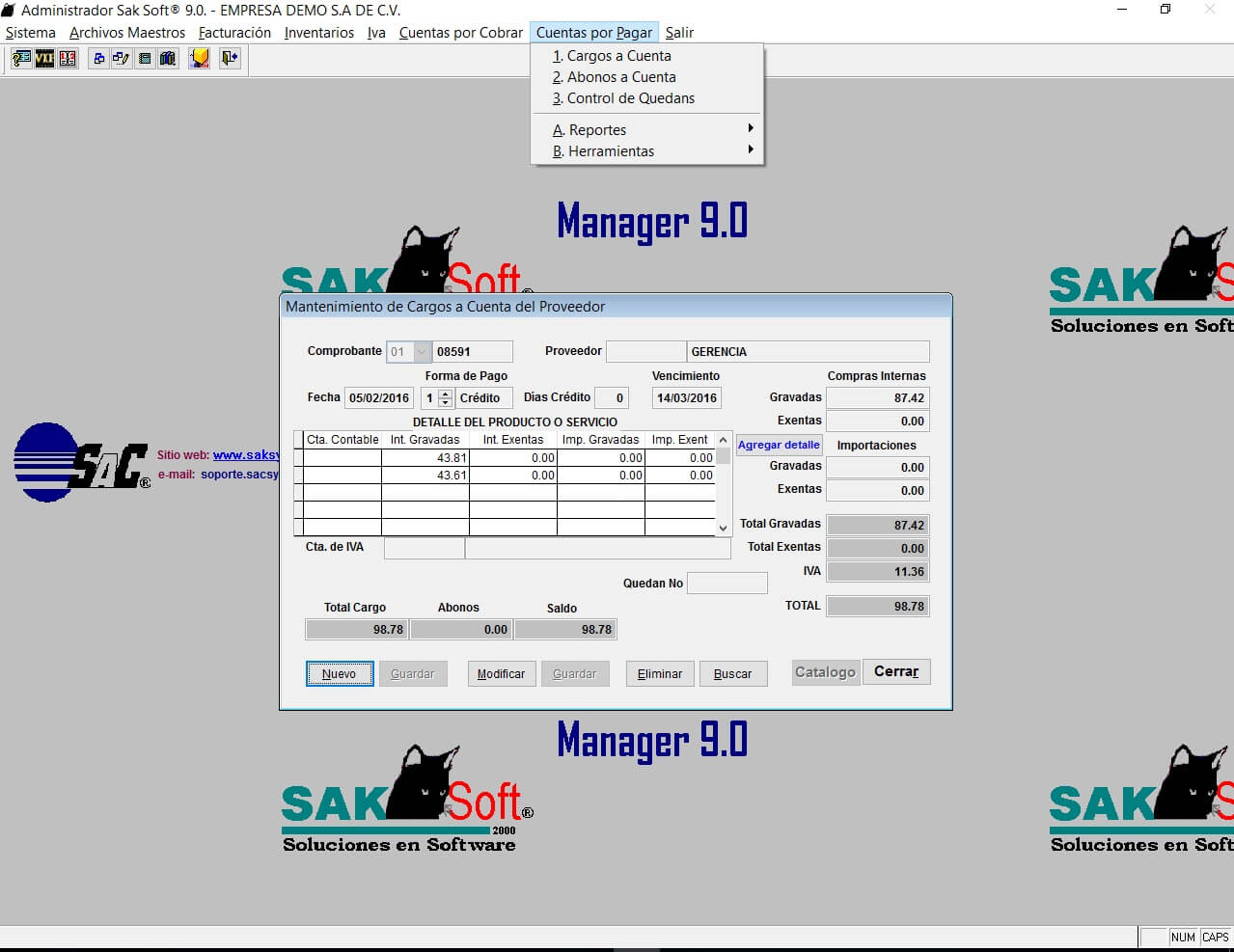Click the exit door toolbar icon
1234x952 pixels.
click(230, 59)
